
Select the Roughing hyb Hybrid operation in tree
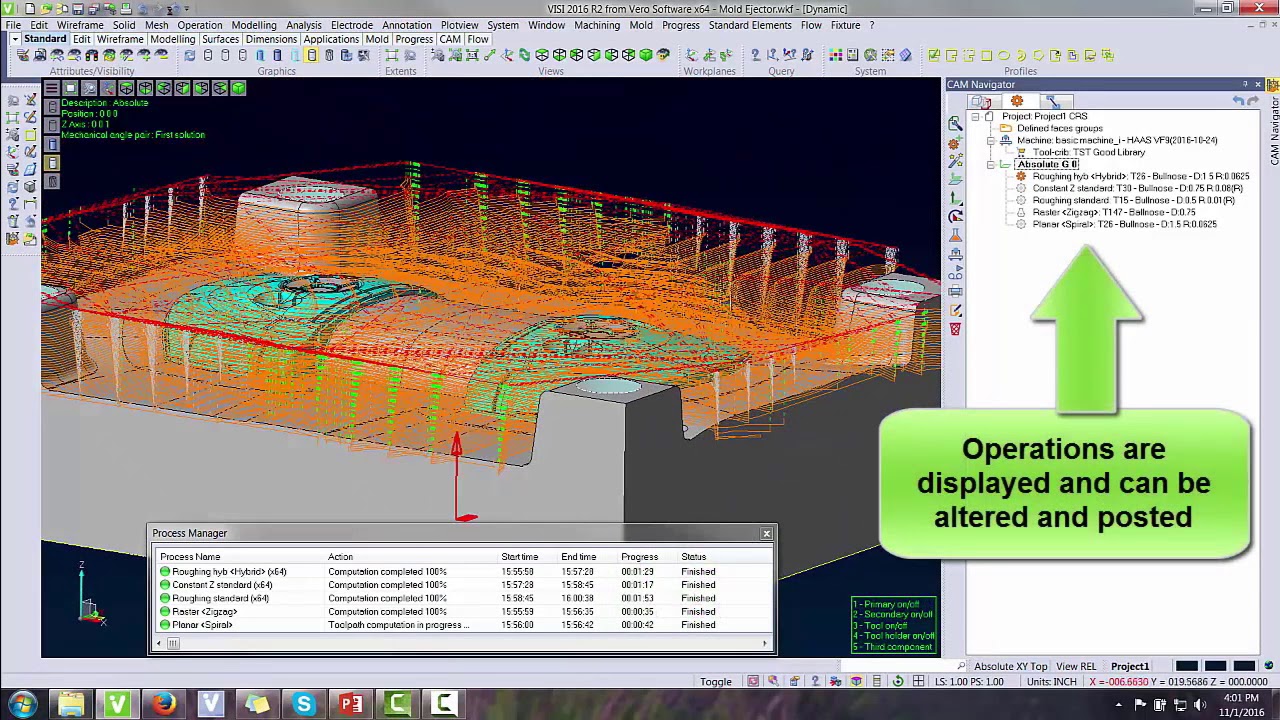click(1141, 176)
